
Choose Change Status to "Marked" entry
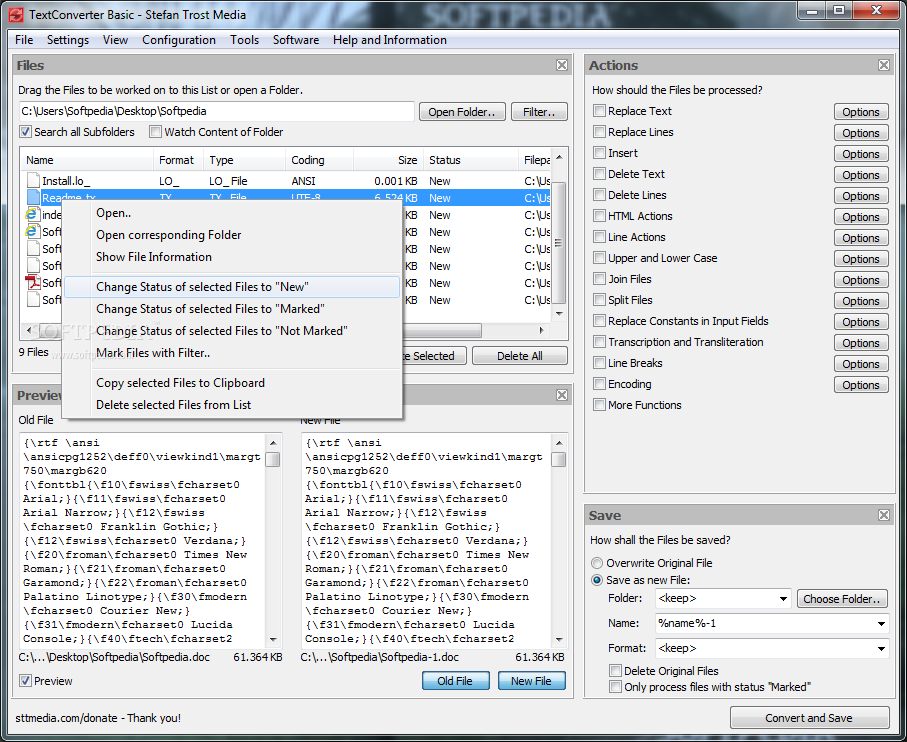(x=232, y=309)
